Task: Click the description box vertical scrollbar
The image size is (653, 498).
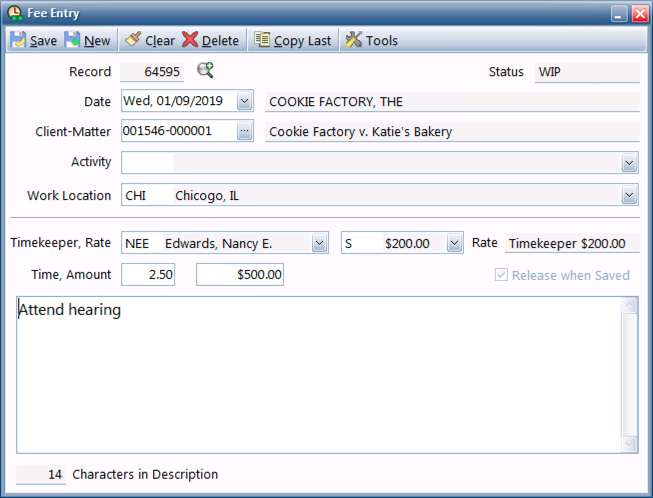Action: [x=629, y=375]
